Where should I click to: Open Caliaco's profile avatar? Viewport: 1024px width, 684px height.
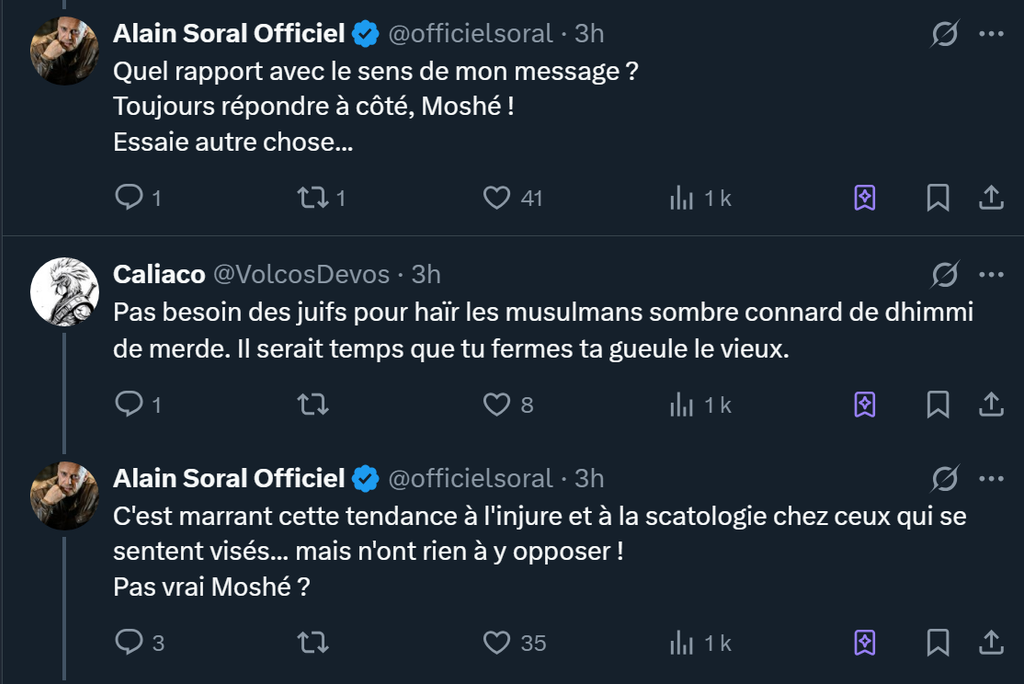[64, 291]
